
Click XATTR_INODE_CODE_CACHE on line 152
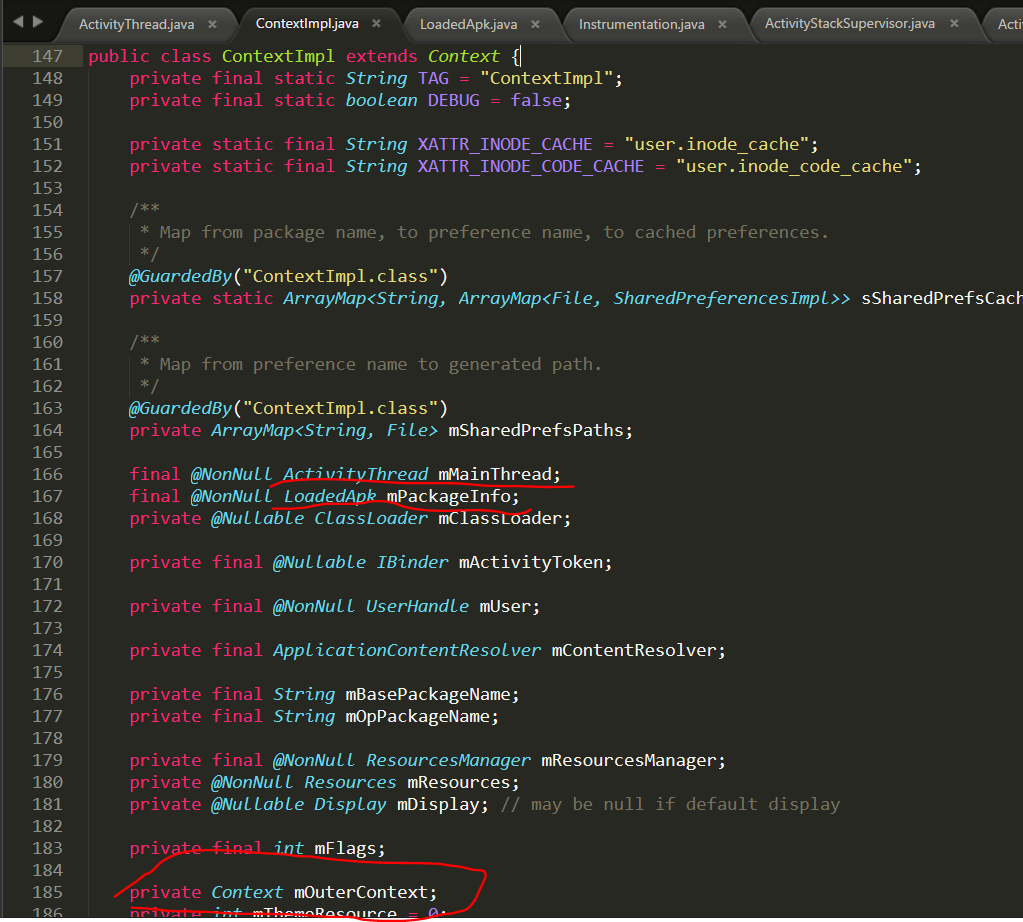tap(530, 166)
